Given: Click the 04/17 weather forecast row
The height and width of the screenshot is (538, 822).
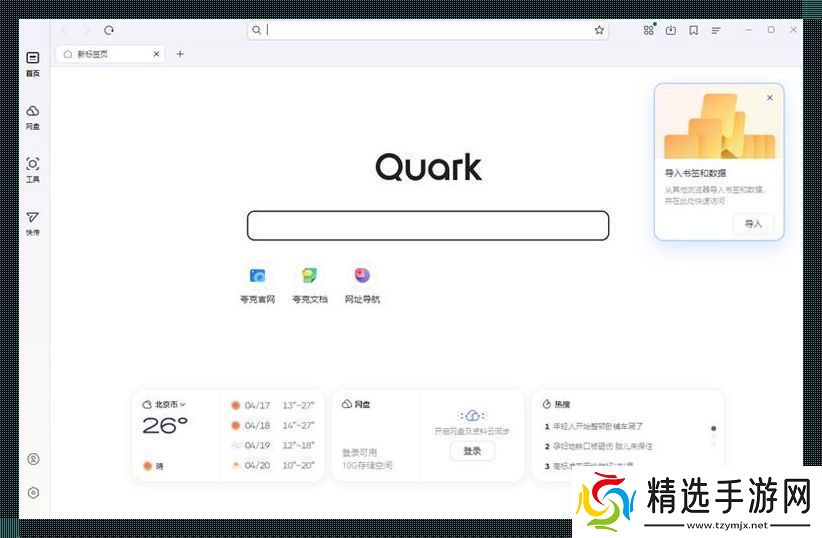Looking at the screenshot, I should pos(273,405).
